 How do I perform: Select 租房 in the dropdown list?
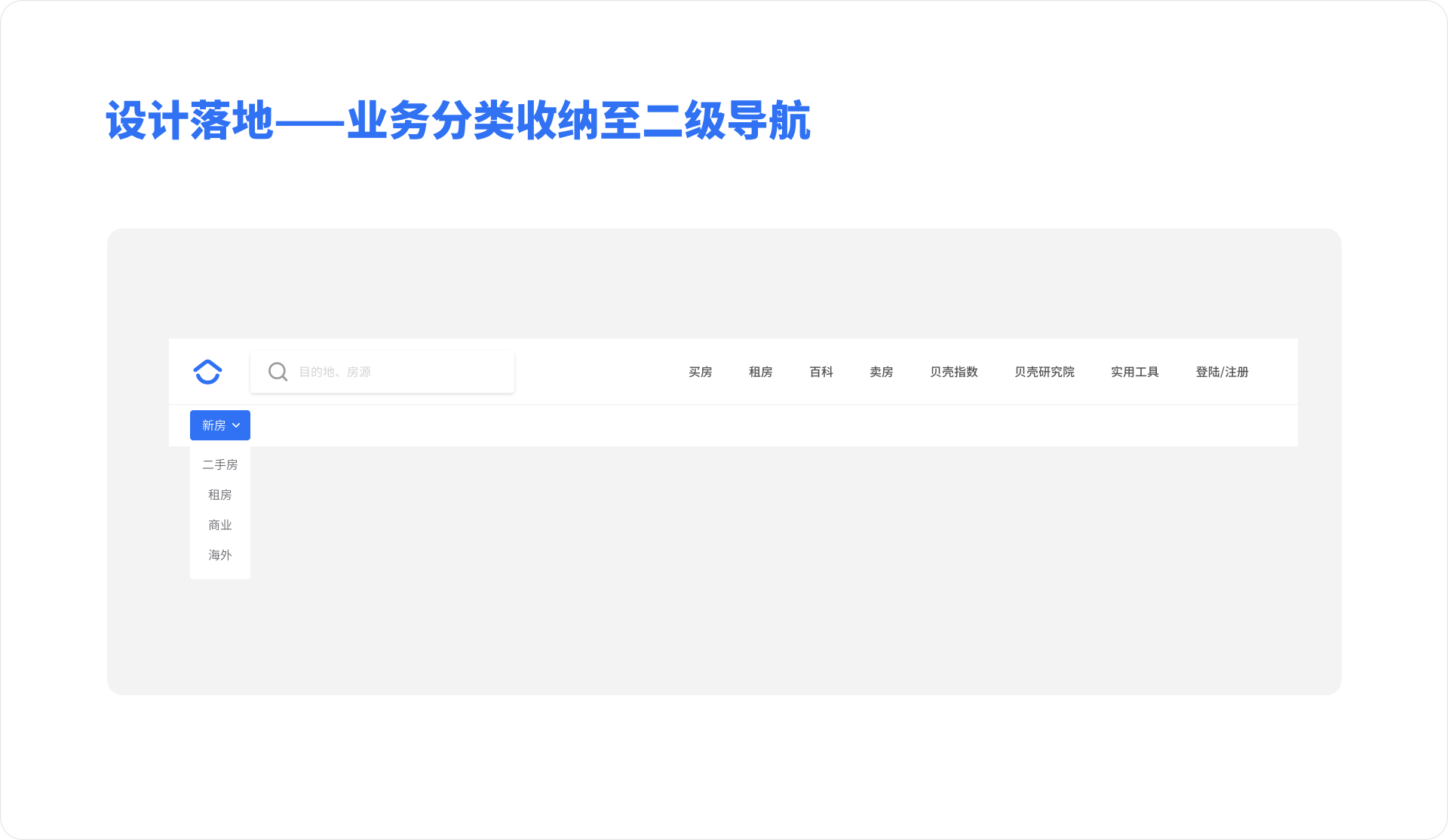[x=219, y=495]
